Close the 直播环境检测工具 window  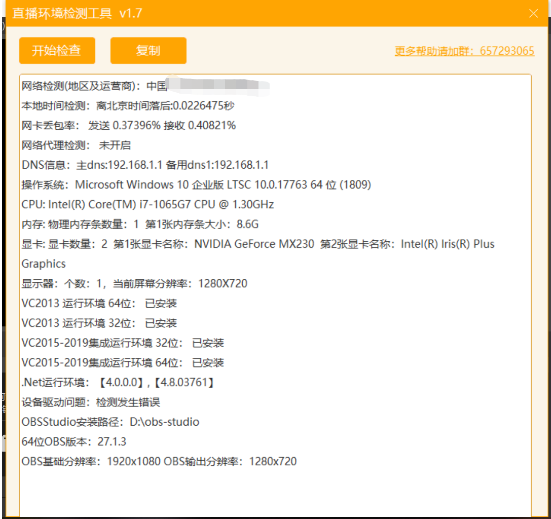pyautogui.click(x=533, y=14)
